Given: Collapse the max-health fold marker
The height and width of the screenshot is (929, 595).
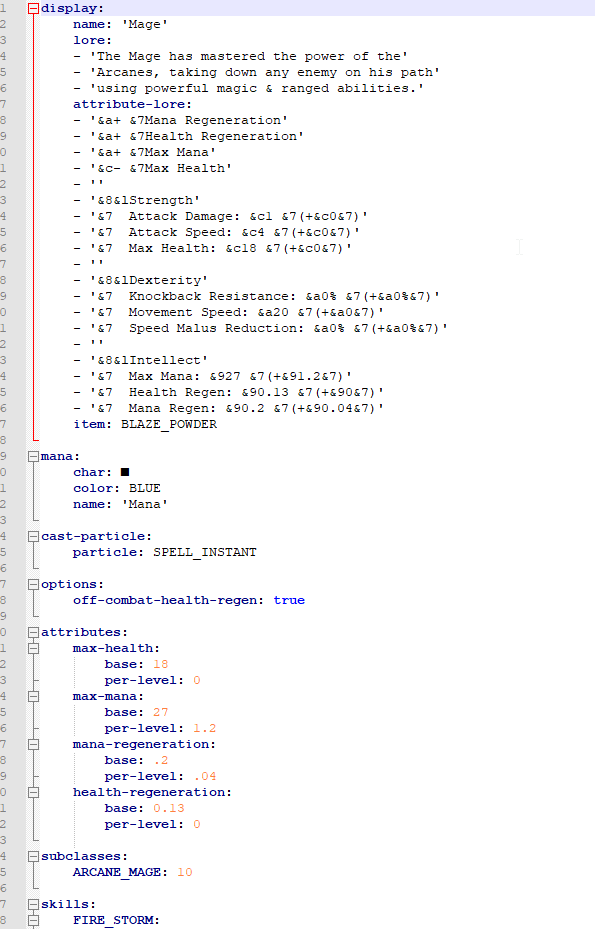Looking at the screenshot, I should 34,648.
